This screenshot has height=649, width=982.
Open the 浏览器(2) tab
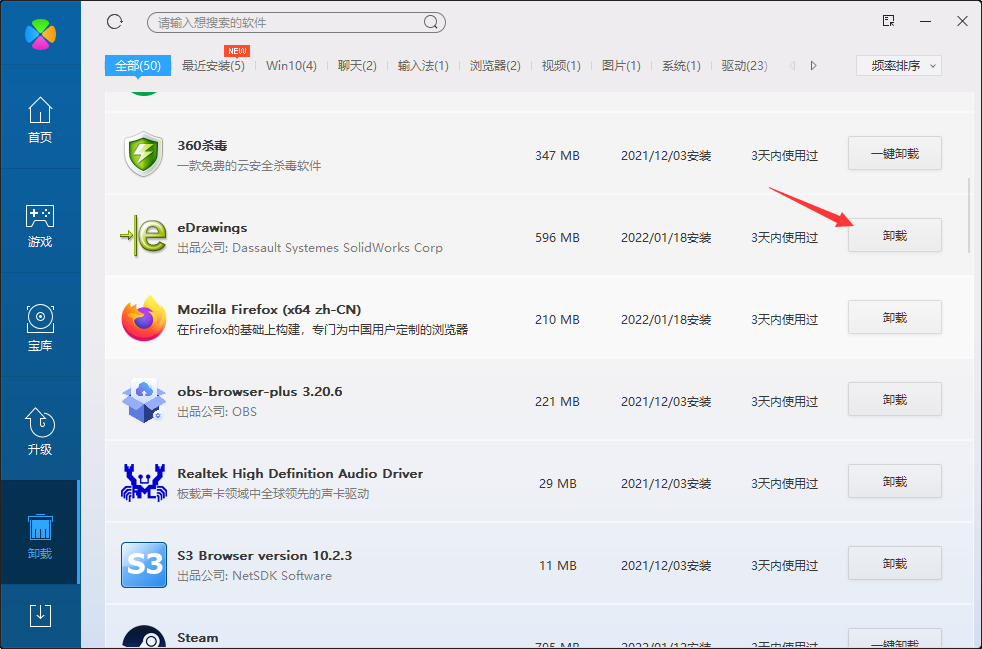495,66
